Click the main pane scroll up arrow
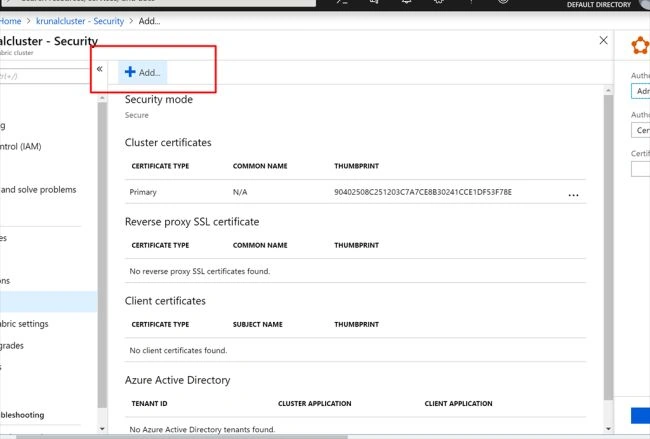The width and height of the screenshot is (650, 439). (608, 90)
